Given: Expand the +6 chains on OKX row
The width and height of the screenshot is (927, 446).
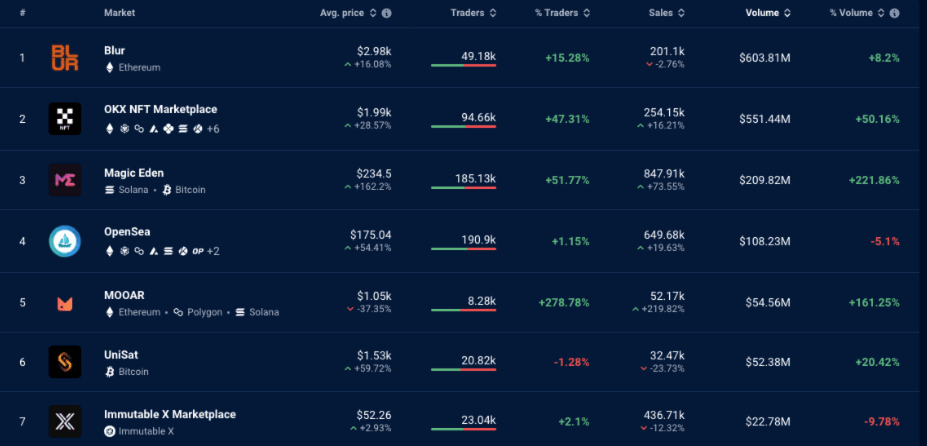Looking at the screenshot, I should click(x=213, y=129).
